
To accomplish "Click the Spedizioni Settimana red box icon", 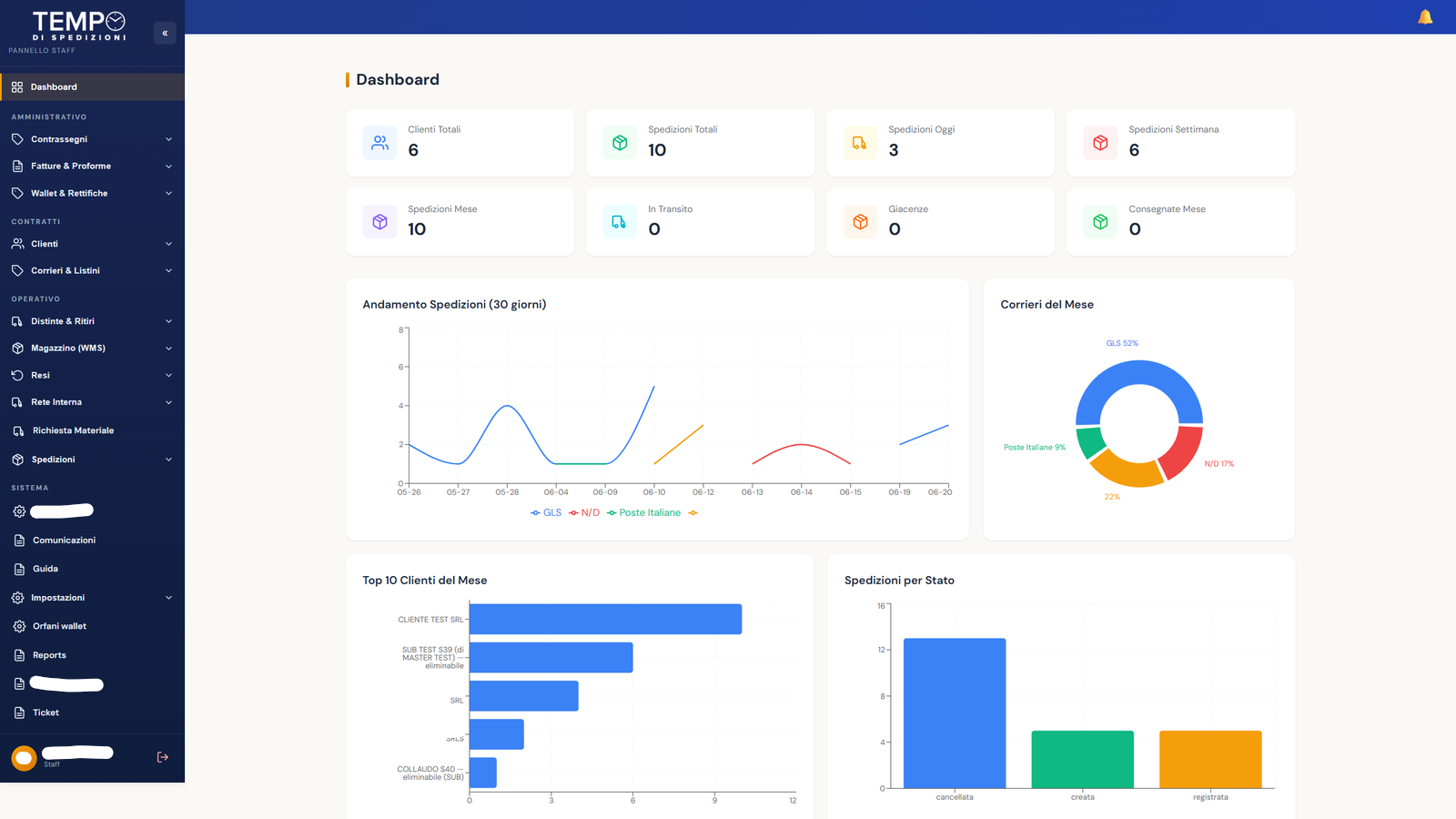I will point(1100,143).
